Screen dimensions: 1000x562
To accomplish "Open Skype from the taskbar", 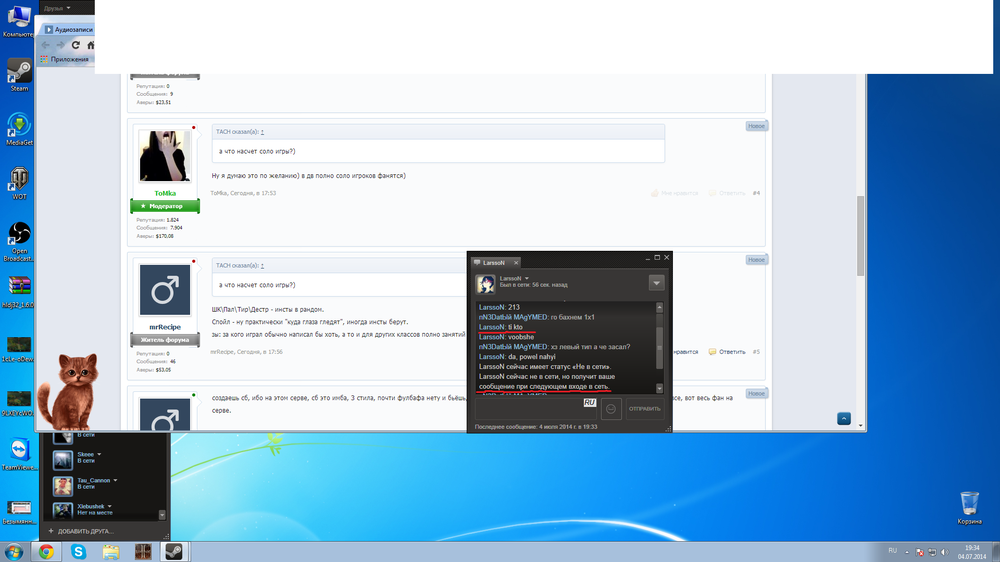I will (x=78, y=551).
